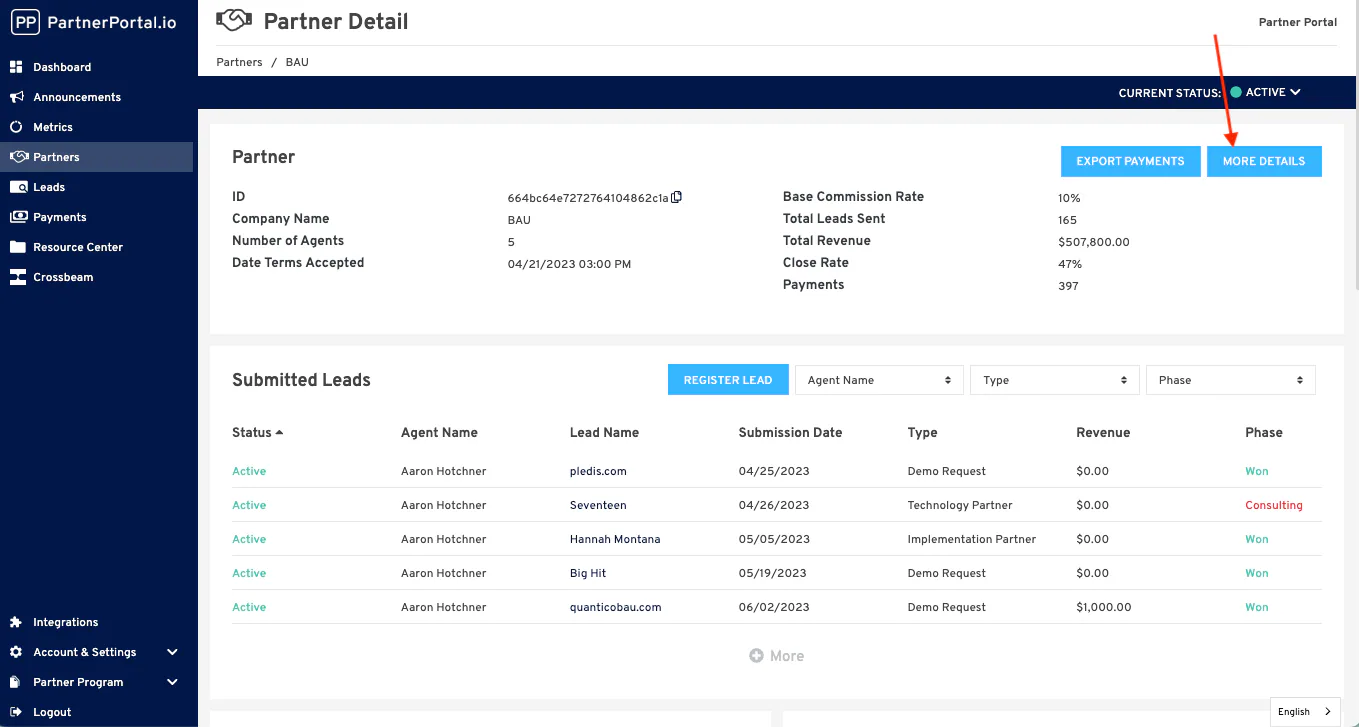The image size is (1359, 727).
Task: Click the Resource Center folder icon
Action: point(18,247)
